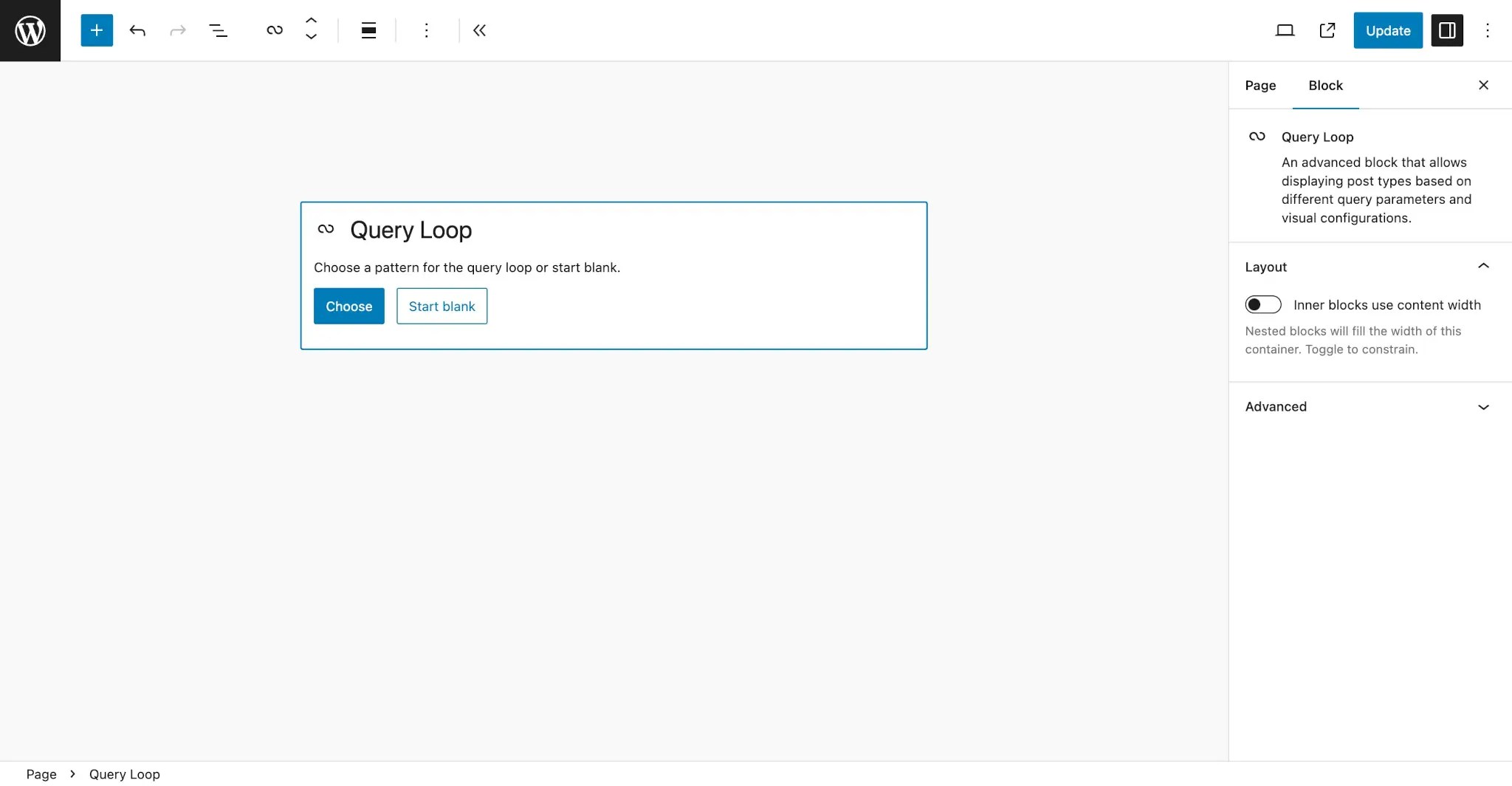Screen dimensions: 1512x786
Task: Click the undo icon
Action: pyautogui.click(x=137, y=30)
